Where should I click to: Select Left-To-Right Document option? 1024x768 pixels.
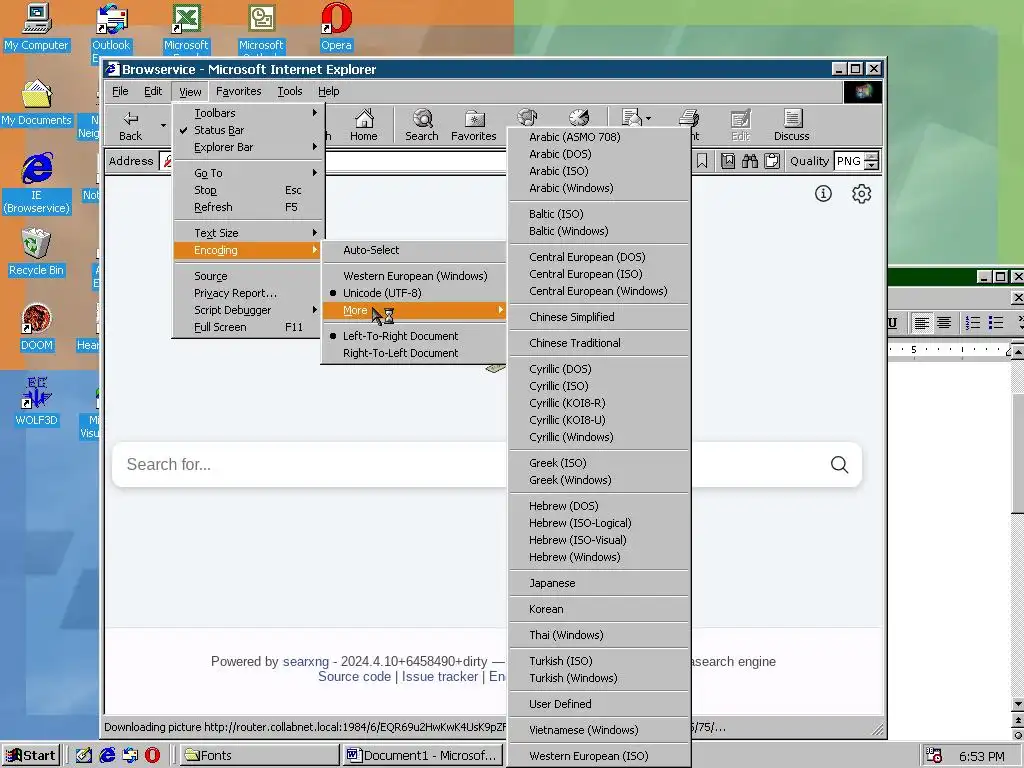click(414, 336)
